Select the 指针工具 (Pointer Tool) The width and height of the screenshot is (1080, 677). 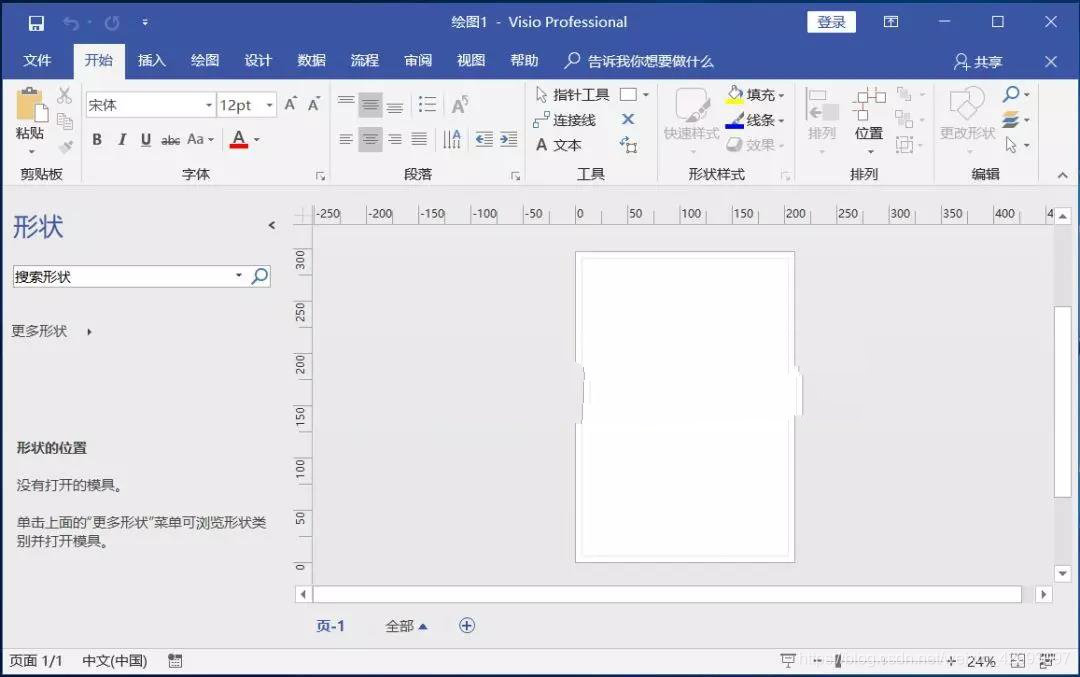point(577,94)
